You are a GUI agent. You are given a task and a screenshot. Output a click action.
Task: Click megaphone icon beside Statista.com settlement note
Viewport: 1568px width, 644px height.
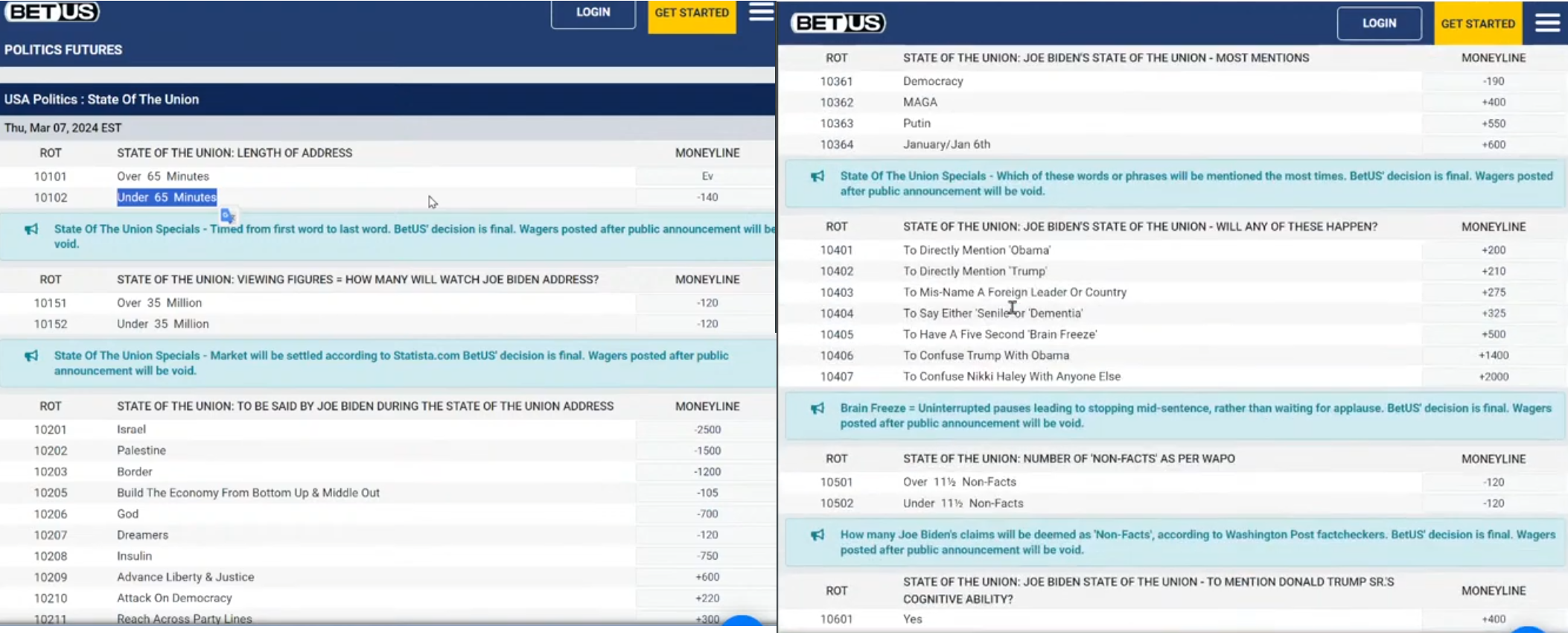pyautogui.click(x=31, y=356)
